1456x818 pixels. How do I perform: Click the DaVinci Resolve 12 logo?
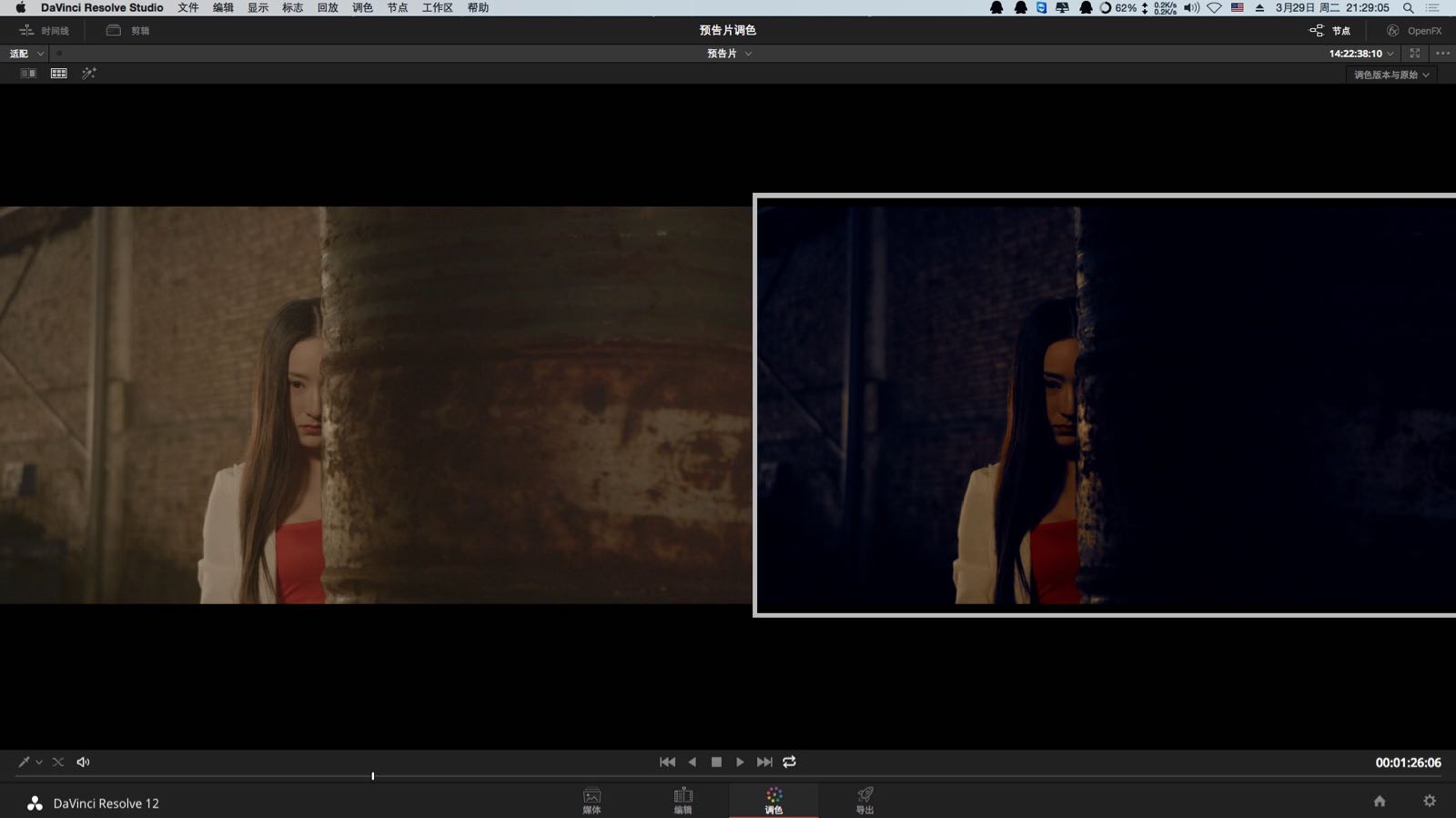[35, 803]
